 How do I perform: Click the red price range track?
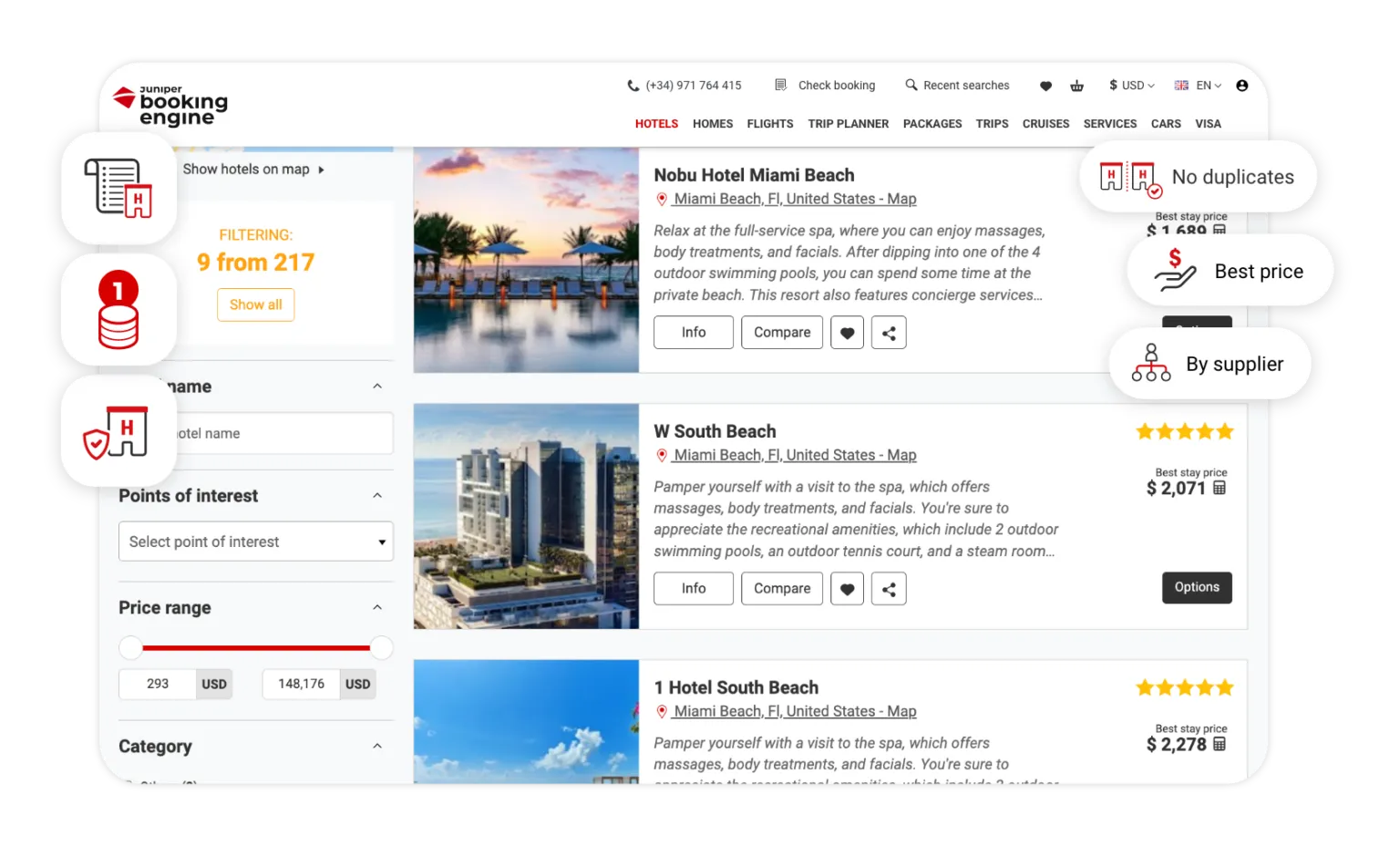(256, 648)
